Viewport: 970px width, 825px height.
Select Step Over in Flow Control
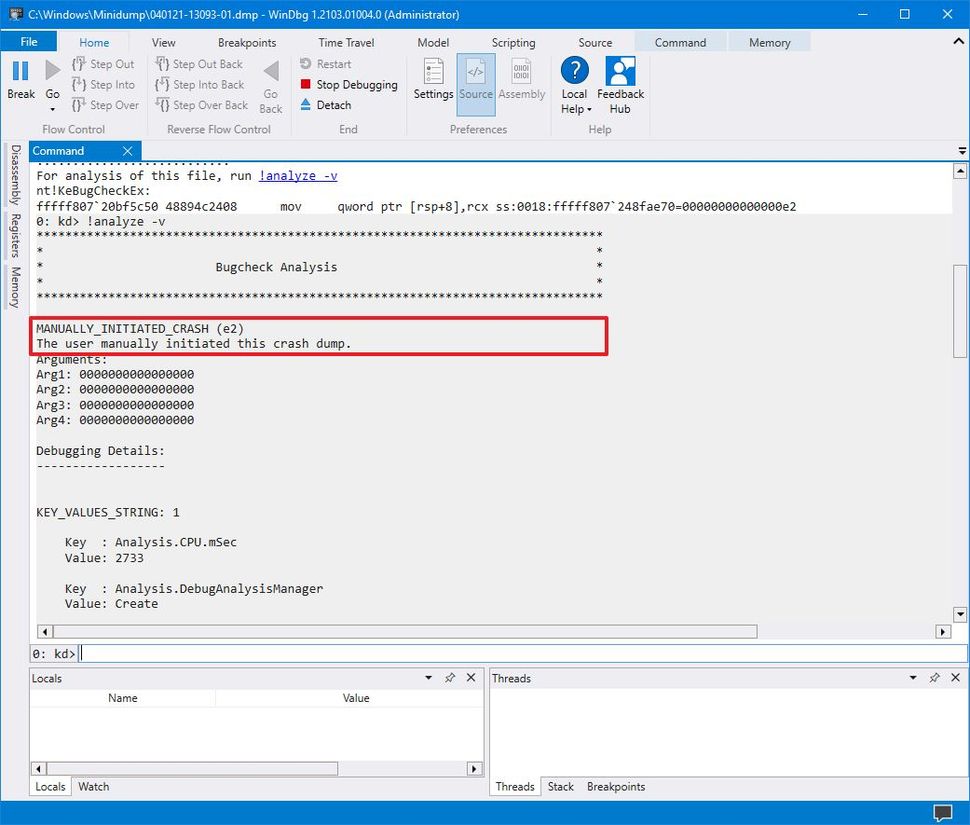click(x=104, y=105)
